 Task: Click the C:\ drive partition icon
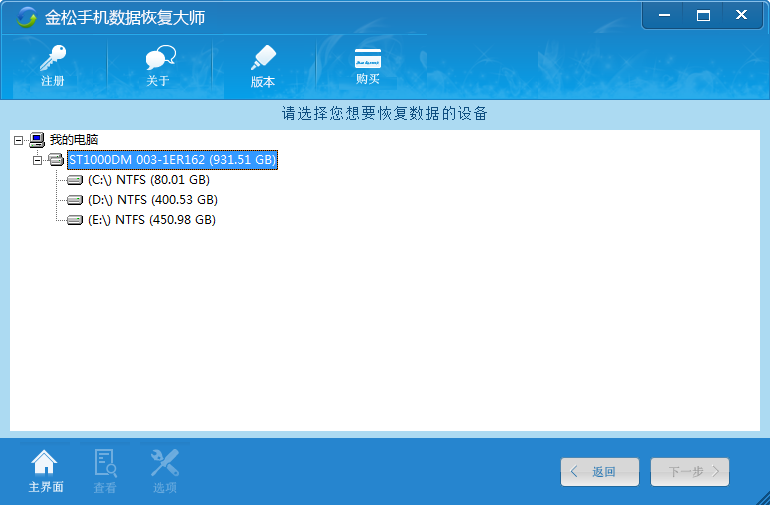click(x=75, y=180)
